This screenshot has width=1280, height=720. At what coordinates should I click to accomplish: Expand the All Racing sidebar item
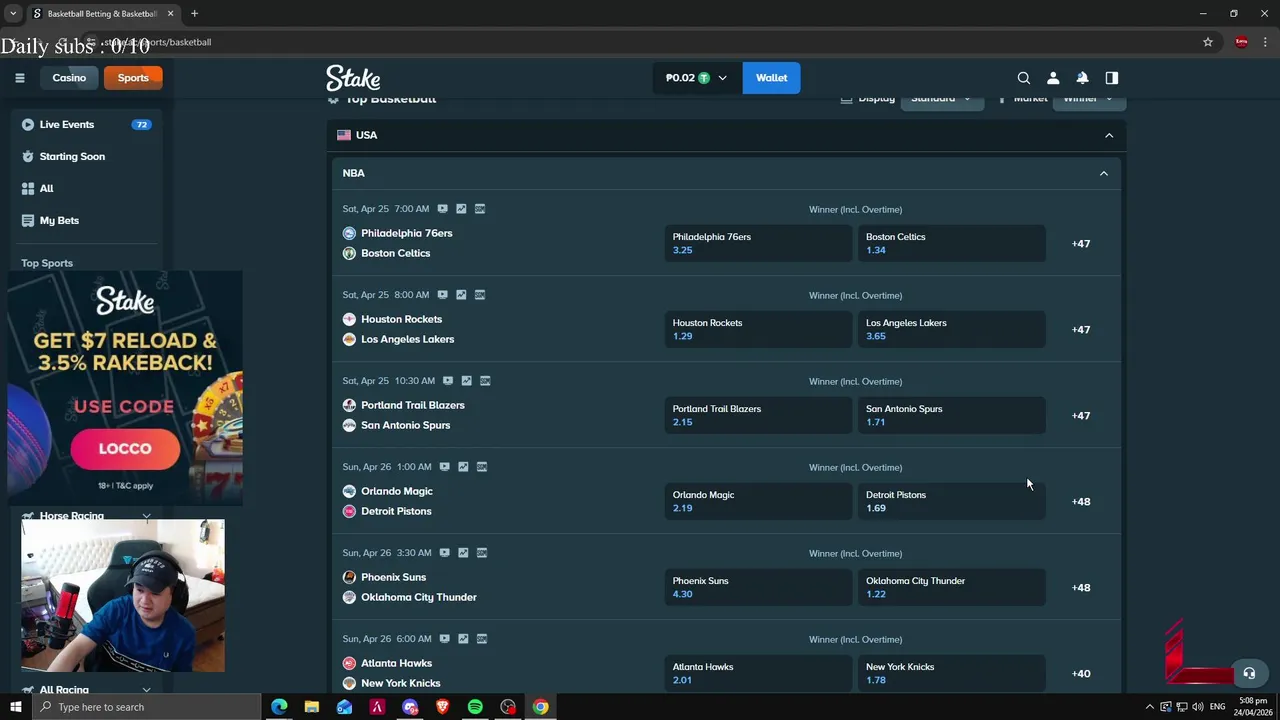click(146, 690)
